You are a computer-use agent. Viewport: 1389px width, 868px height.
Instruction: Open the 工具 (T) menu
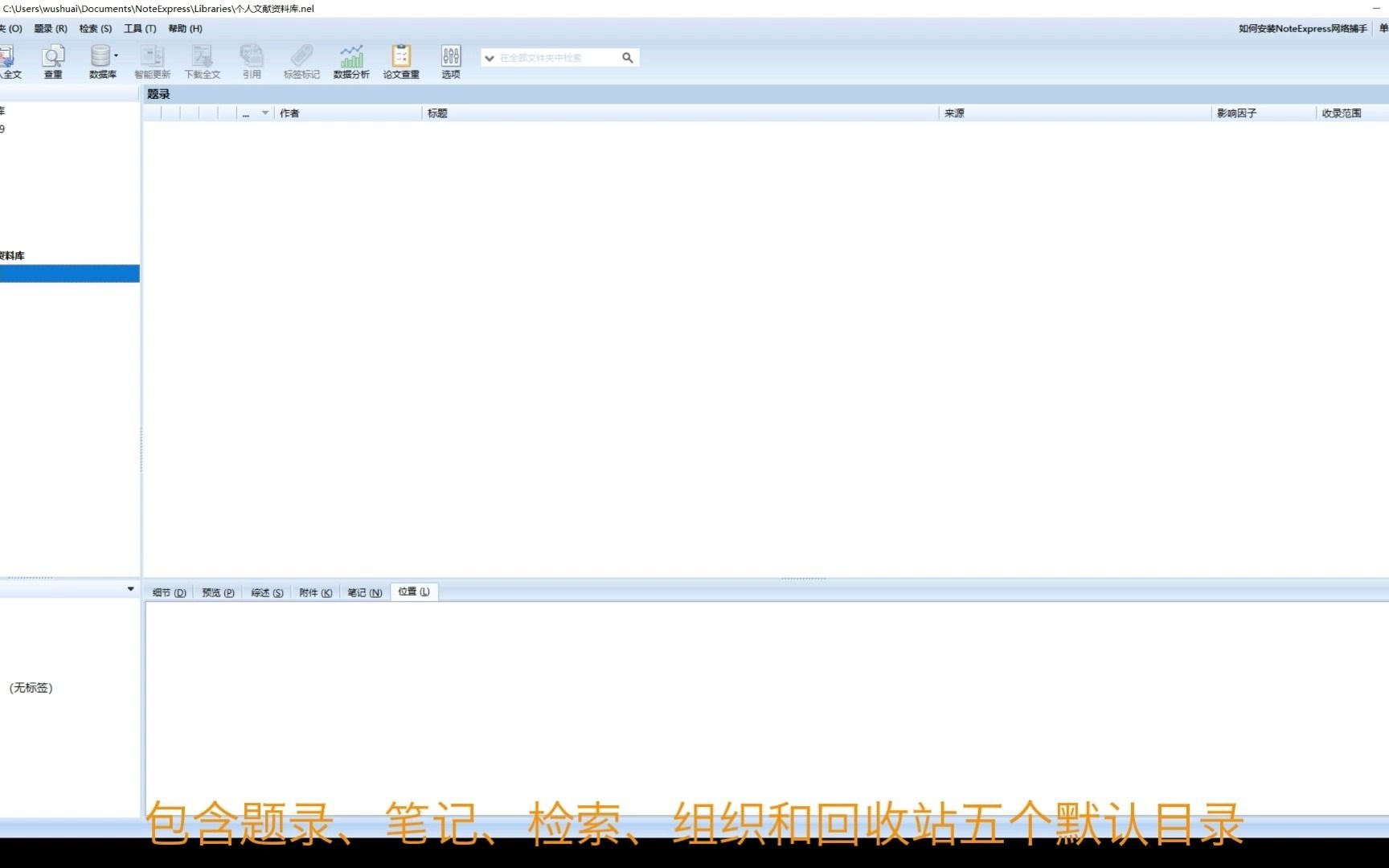point(140,28)
